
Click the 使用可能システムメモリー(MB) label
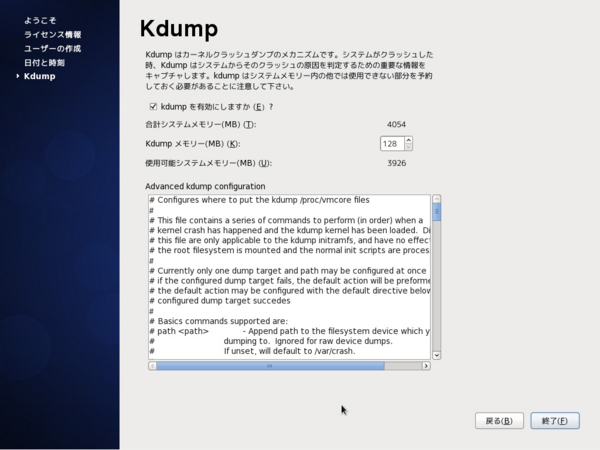coord(209,163)
